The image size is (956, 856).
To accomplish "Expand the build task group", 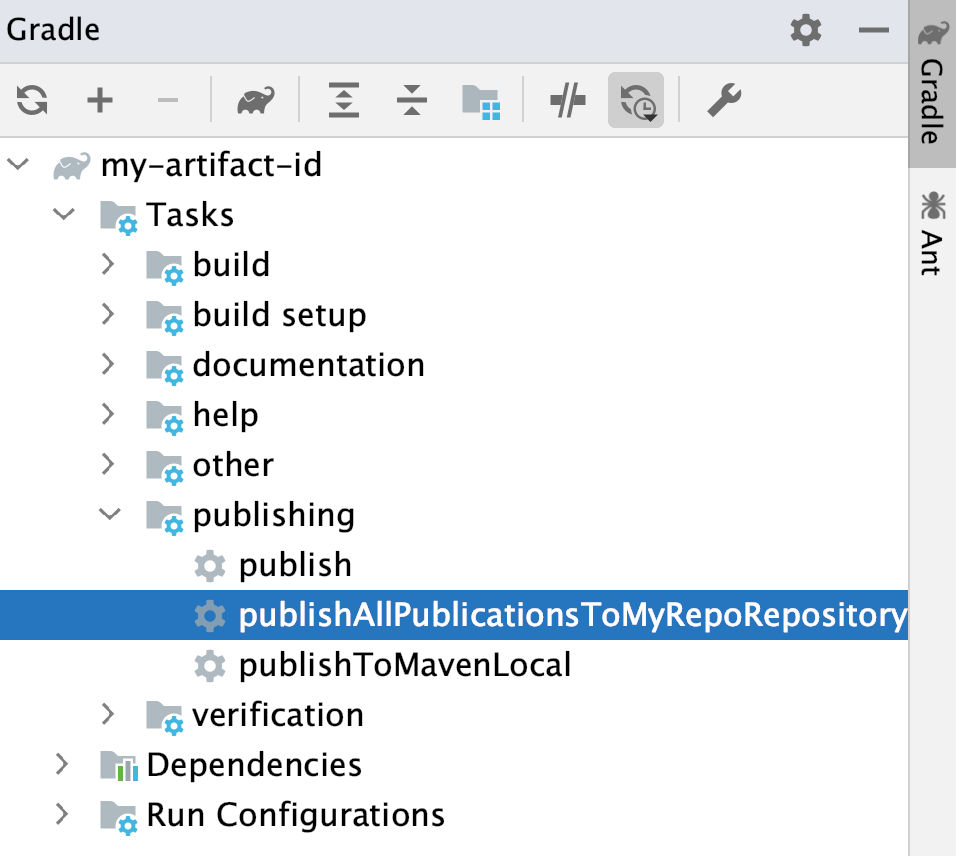I will click(108, 265).
